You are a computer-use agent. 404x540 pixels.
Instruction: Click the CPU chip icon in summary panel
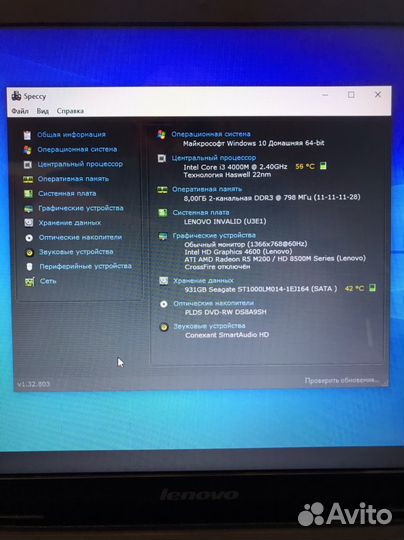pos(162,158)
